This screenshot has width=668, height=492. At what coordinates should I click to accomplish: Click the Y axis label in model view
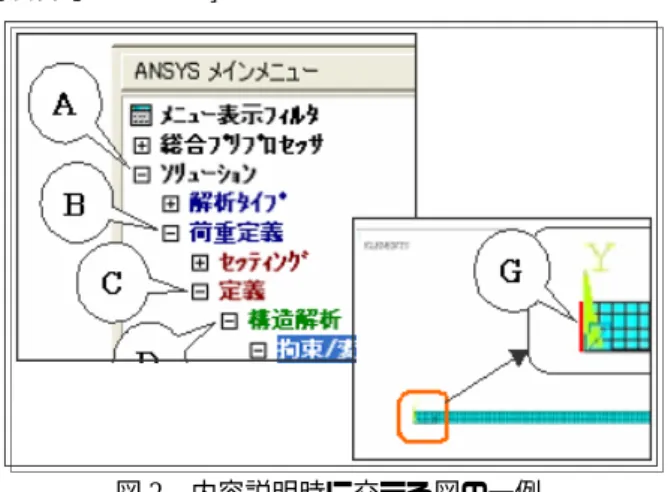[600, 256]
